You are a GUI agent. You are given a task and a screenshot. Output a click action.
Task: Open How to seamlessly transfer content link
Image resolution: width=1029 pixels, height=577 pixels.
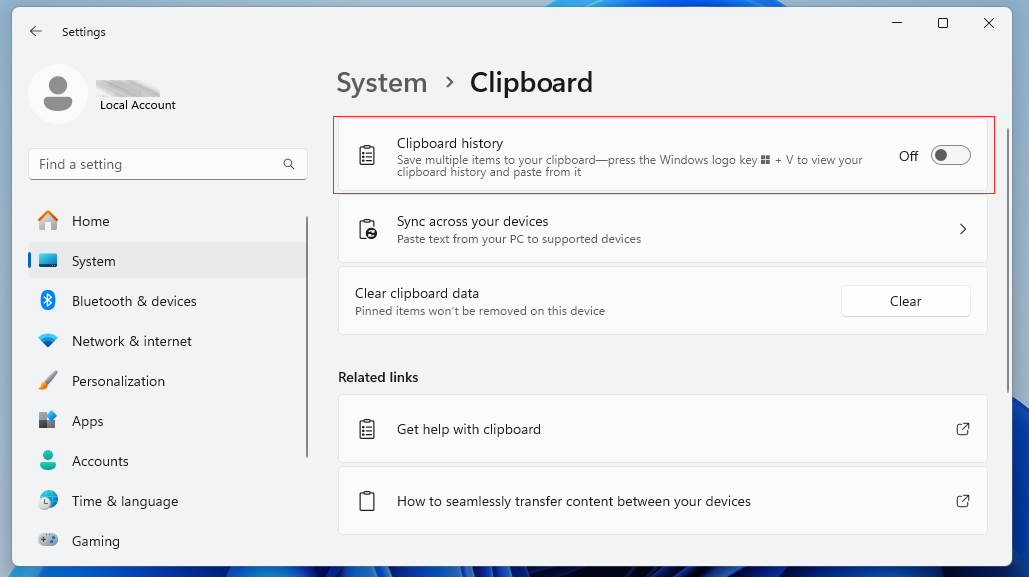pyautogui.click(x=663, y=501)
